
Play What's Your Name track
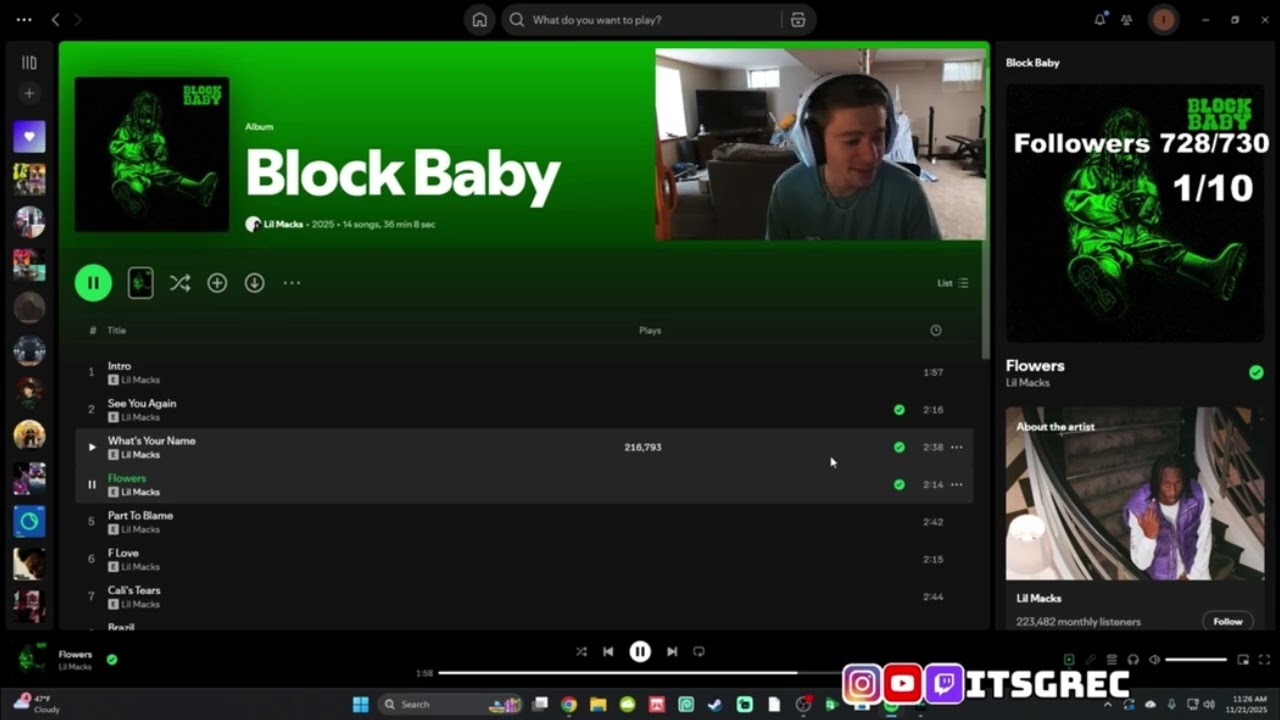92,447
